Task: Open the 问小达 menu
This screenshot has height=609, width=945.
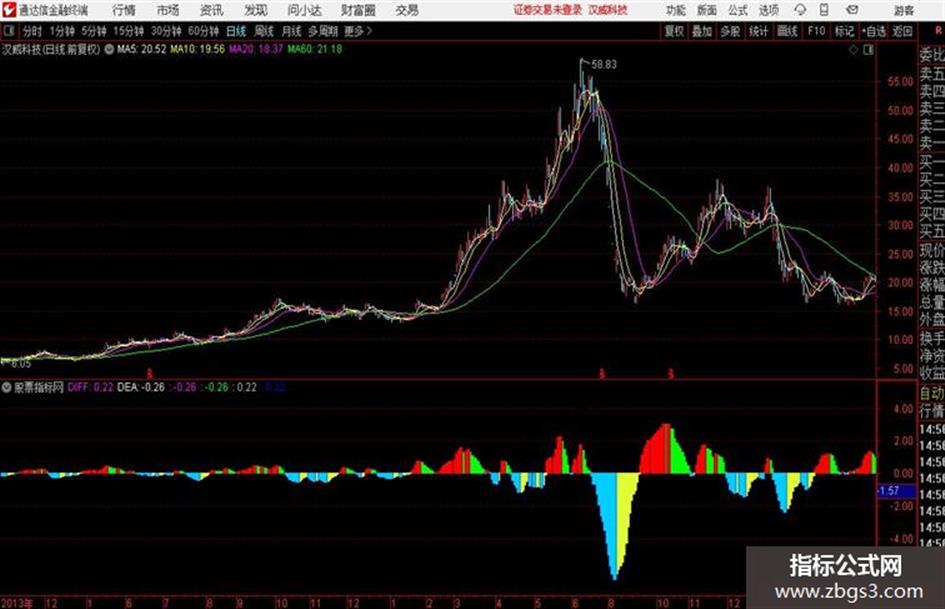Action: tap(304, 10)
